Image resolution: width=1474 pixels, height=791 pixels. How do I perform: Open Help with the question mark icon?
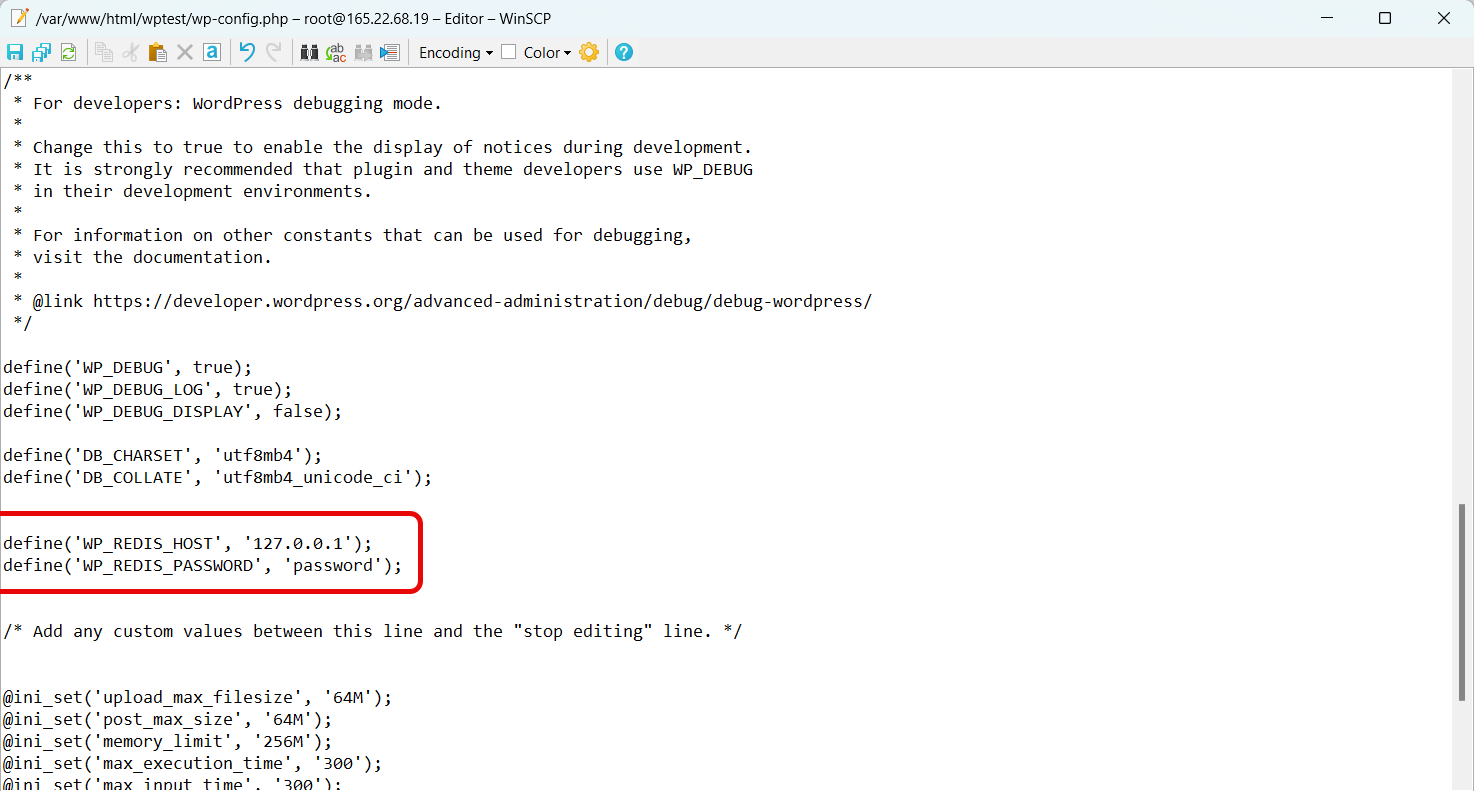coord(624,53)
